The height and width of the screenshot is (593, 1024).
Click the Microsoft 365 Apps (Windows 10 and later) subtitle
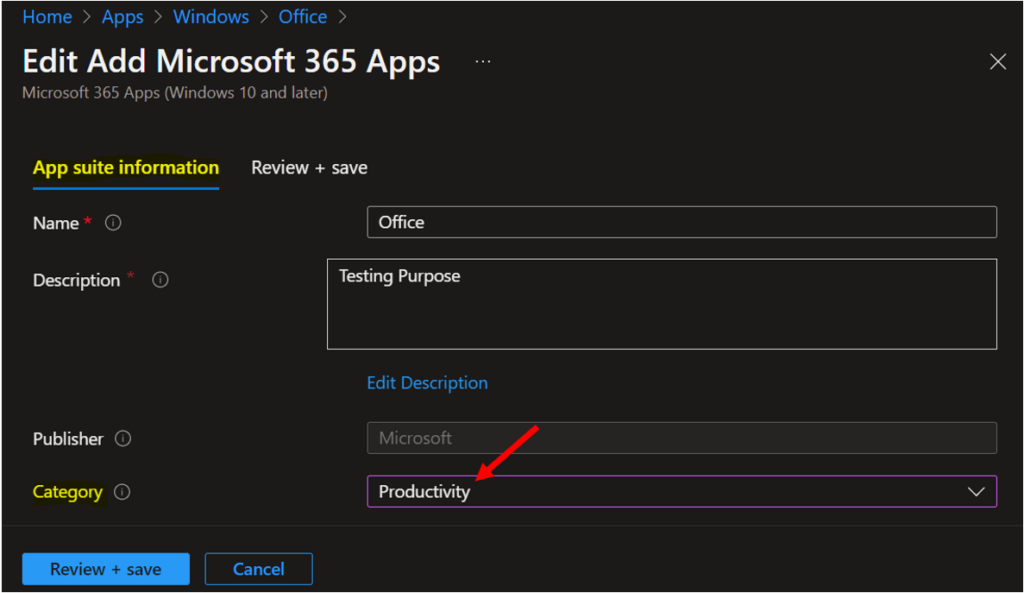(x=175, y=93)
